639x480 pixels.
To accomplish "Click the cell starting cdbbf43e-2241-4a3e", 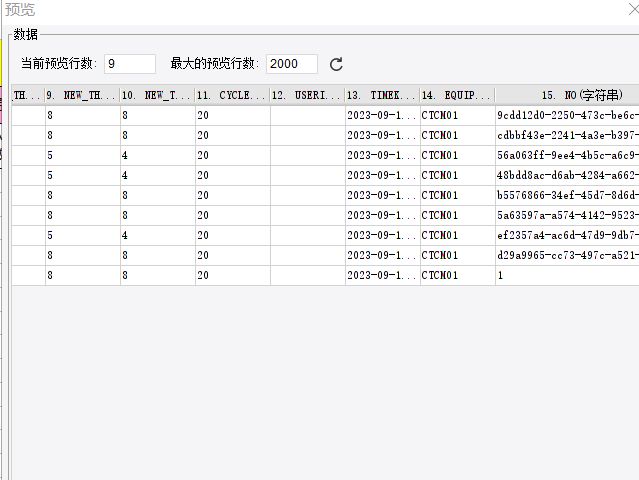I will tap(567, 135).
